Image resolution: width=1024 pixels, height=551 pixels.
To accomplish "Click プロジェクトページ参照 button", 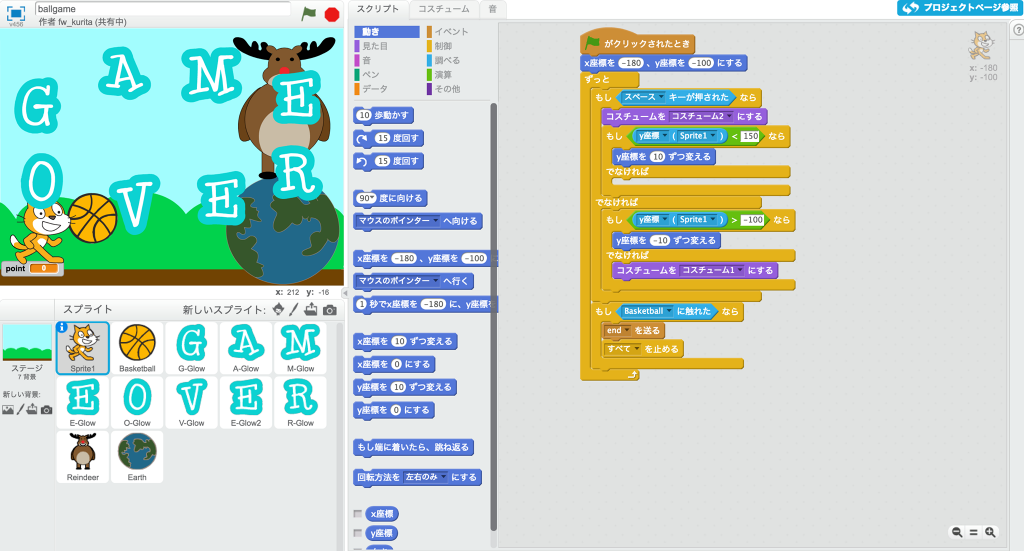I will (958, 8).
